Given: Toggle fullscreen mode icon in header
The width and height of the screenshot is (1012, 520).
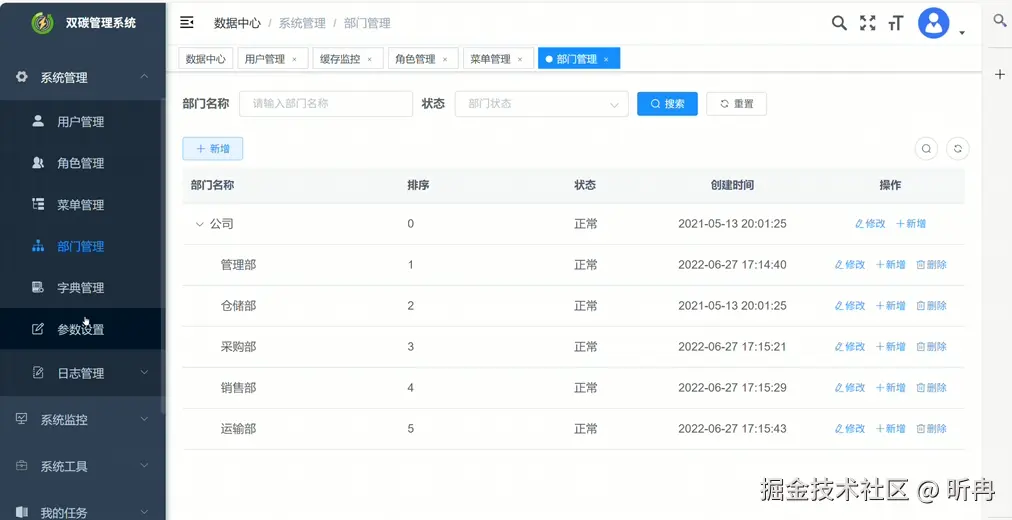Looking at the screenshot, I should [x=867, y=23].
